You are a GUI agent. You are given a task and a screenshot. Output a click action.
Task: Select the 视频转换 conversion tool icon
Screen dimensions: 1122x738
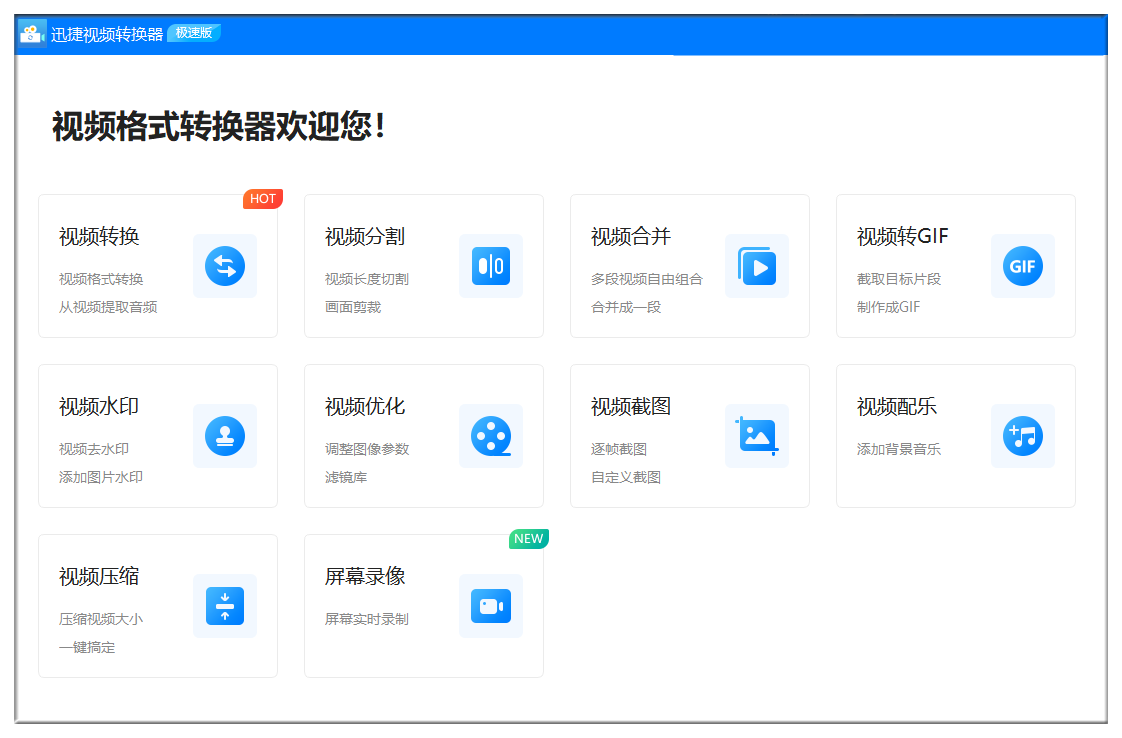pos(225,266)
